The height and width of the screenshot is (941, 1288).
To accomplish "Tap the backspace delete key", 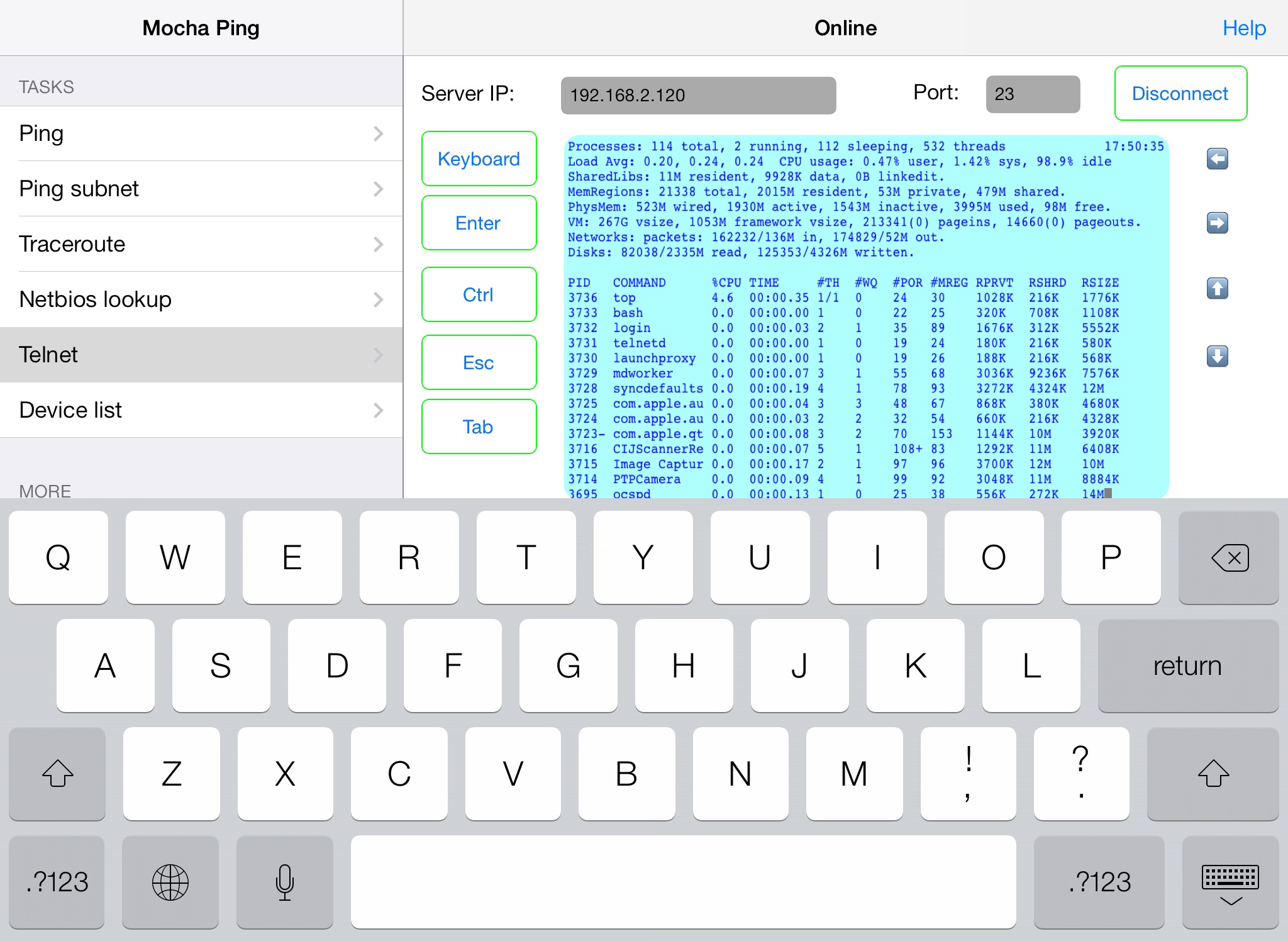I will [x=1228, y=557].
